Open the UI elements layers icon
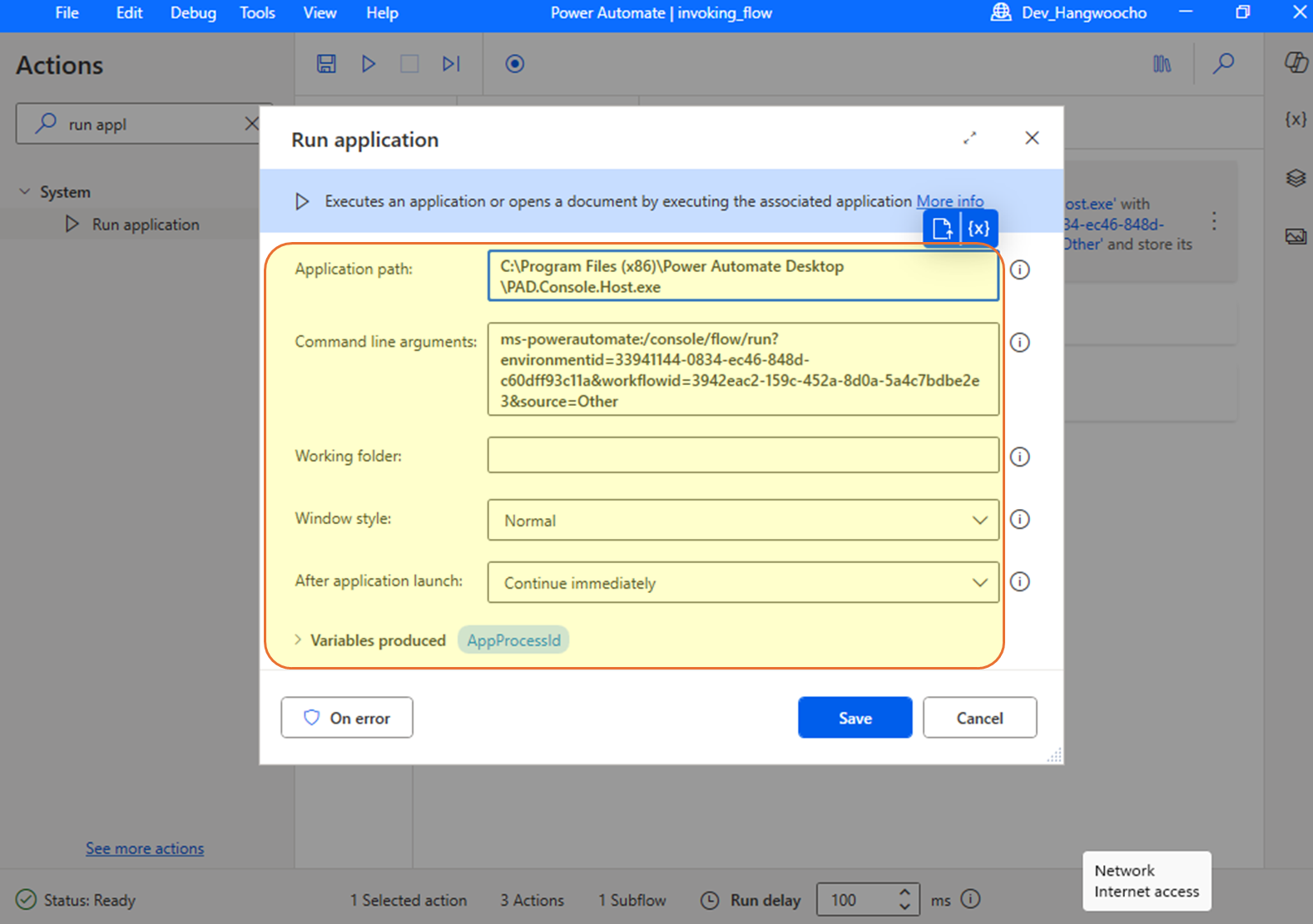 click(1296, 178)
